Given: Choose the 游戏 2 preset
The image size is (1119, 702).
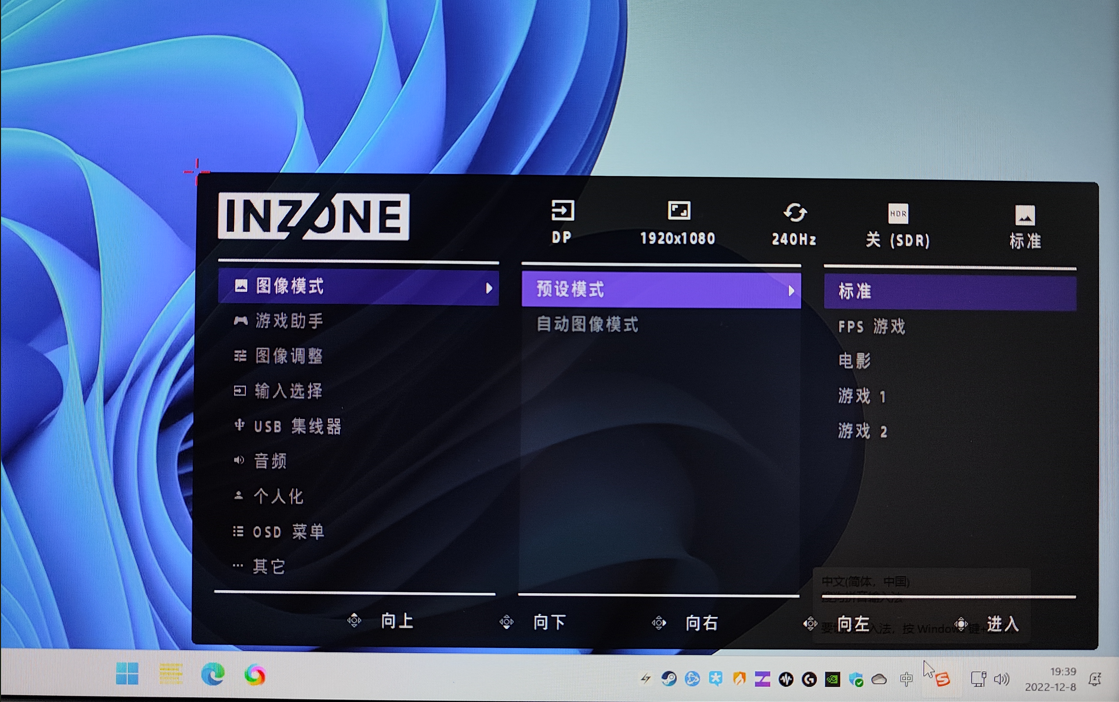Looking at the screenshot, I should (x=863, y=432).
